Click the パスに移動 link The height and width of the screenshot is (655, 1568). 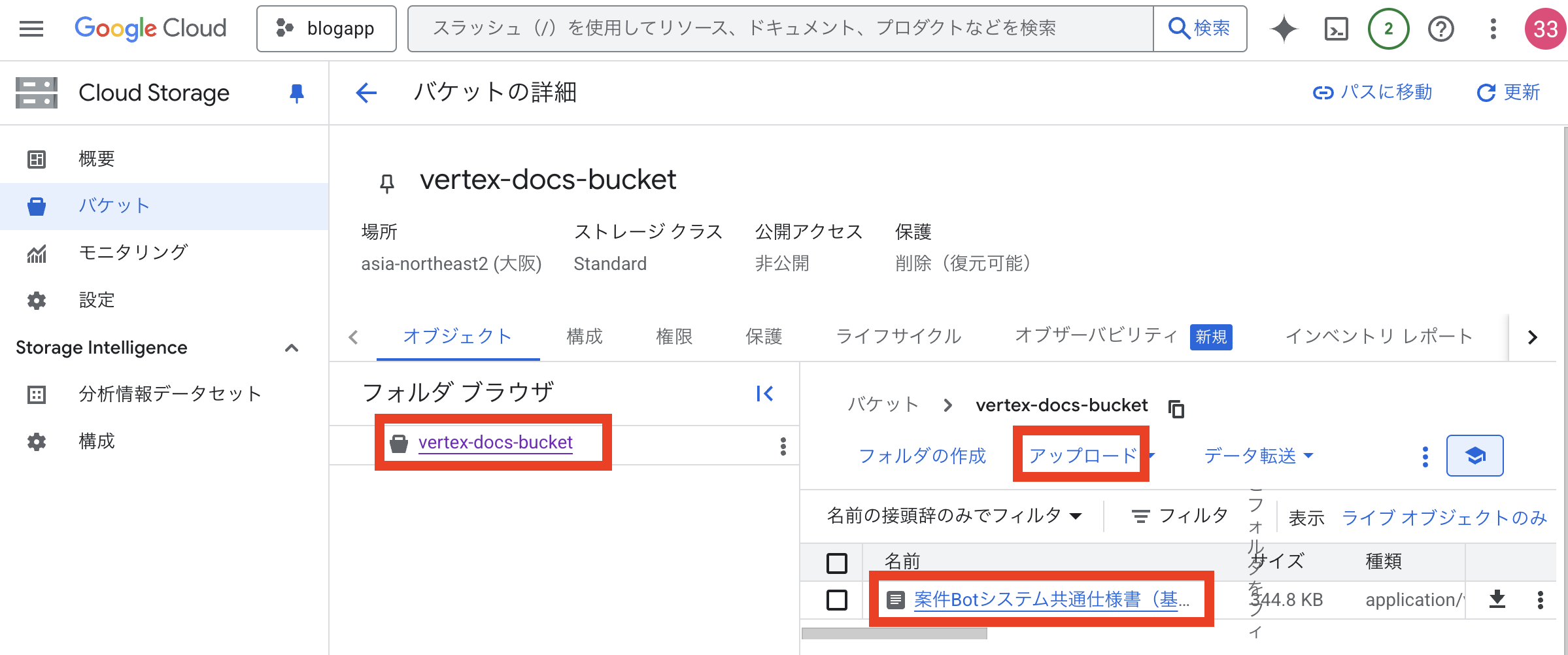click(x=1372, y=92)
